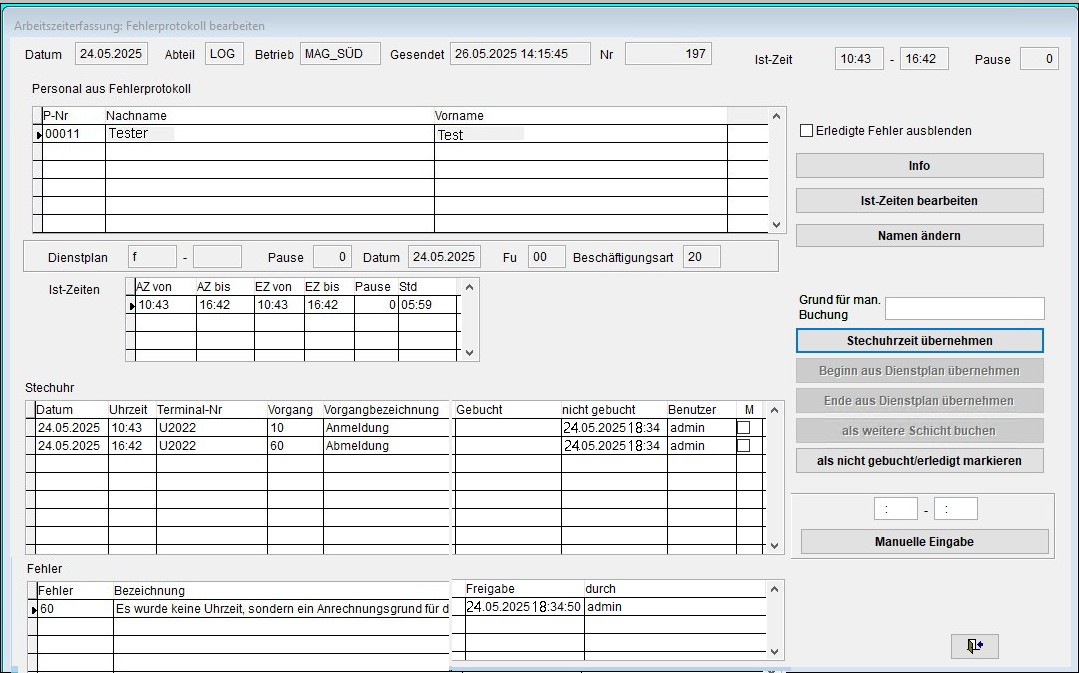Click the Ist-Zeit end field 16:42
The height and width of the screenshot is (673, 1079).
point(924,59)
